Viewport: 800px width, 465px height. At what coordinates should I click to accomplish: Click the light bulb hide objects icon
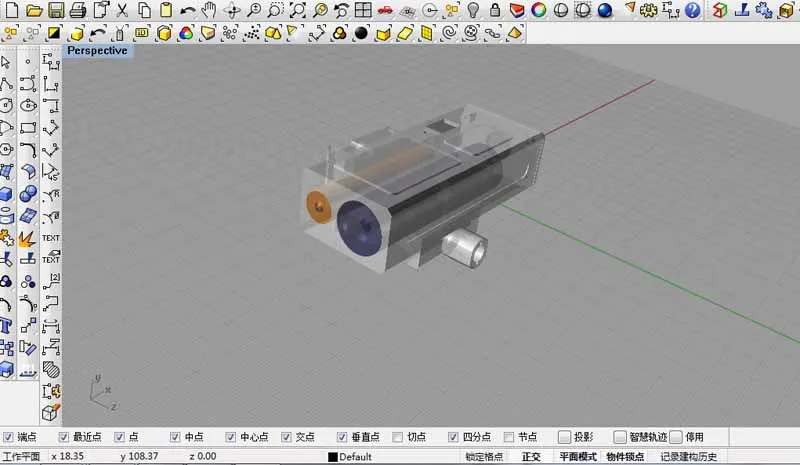click(473, 10)
